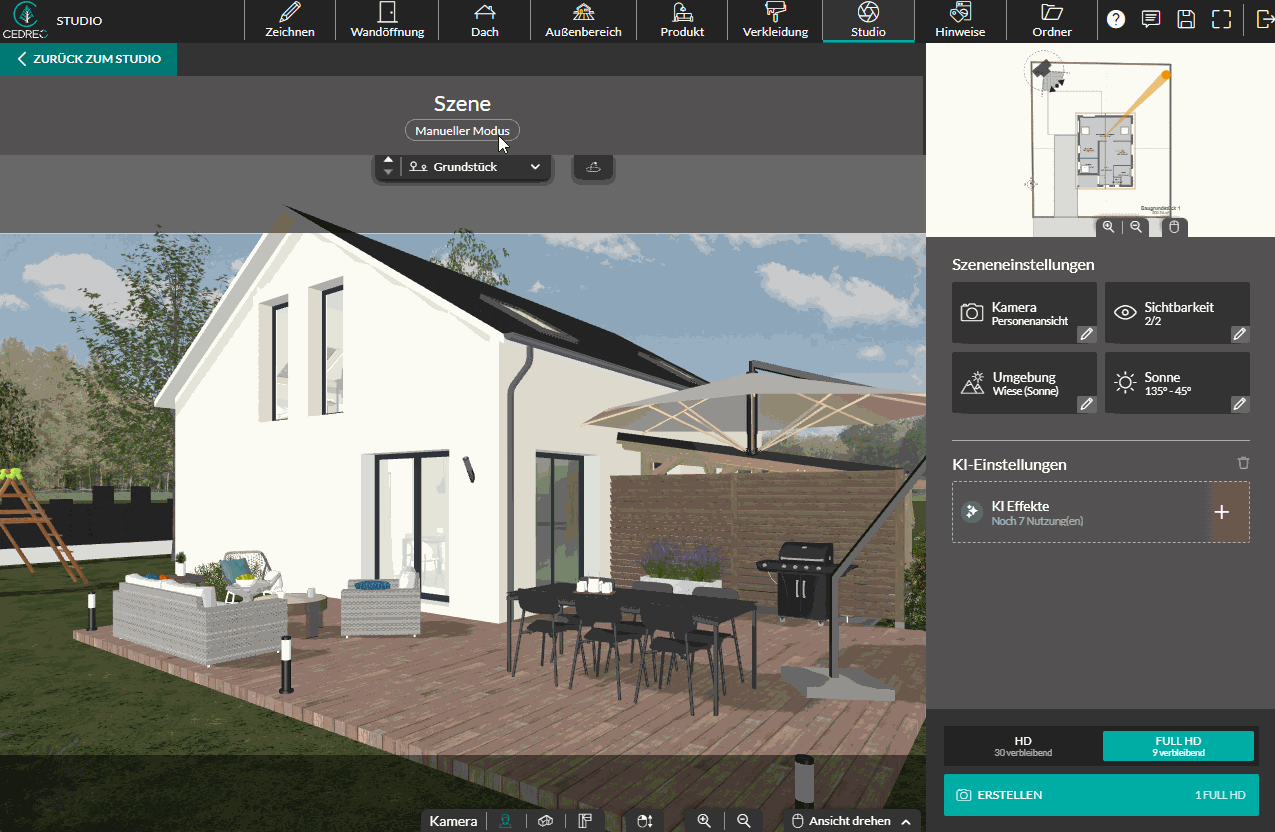The height and width of the screenshot is (832, 1275).
Task: Zoom out on the floor plan minimap
Action: coord(1136,227)
